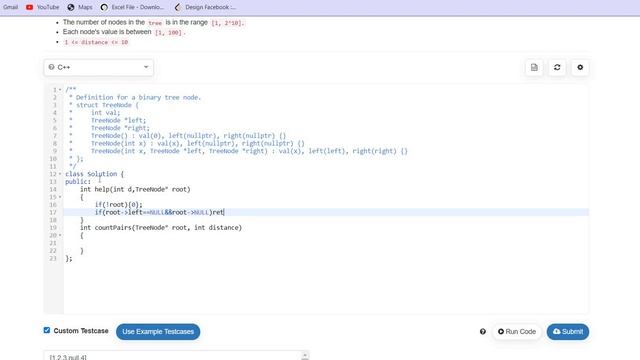The image size is (640, 360).
Task: Place cursor on empty line 21
Action: coord(326,243)
